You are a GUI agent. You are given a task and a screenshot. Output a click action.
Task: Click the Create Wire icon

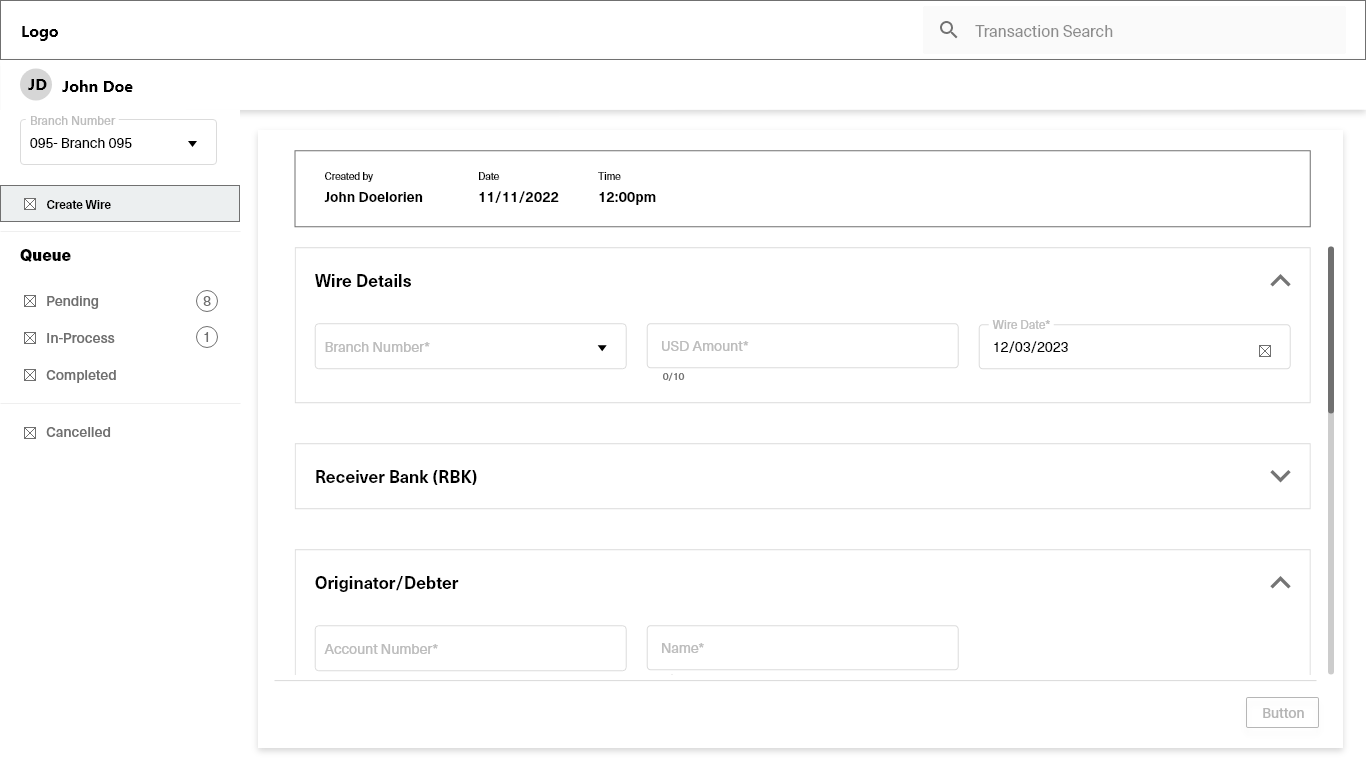click(x=30, y=204)
